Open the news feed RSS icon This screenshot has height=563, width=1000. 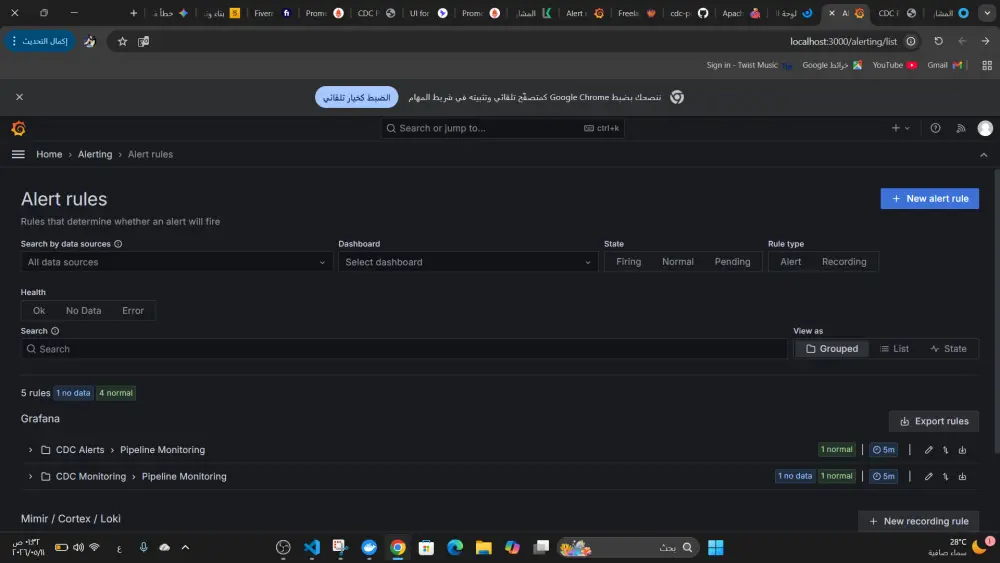tap(960, 128)
